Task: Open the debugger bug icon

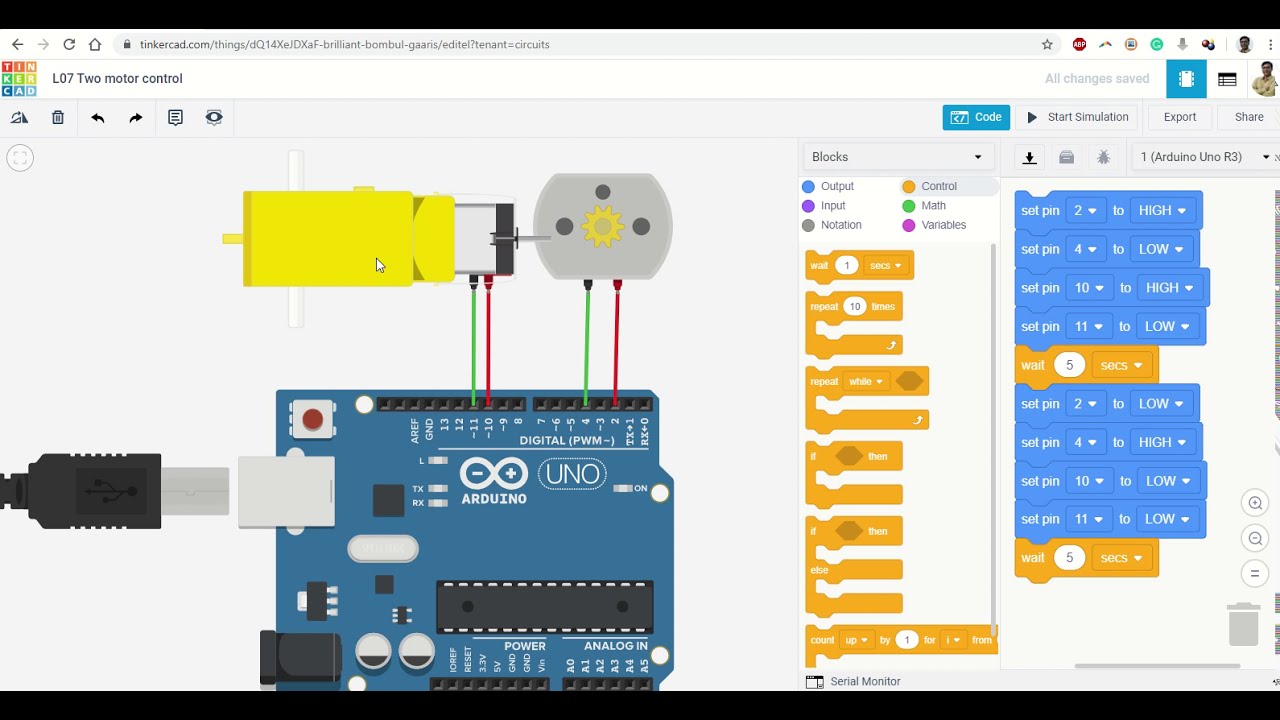Action: (x=1103, y=157)
